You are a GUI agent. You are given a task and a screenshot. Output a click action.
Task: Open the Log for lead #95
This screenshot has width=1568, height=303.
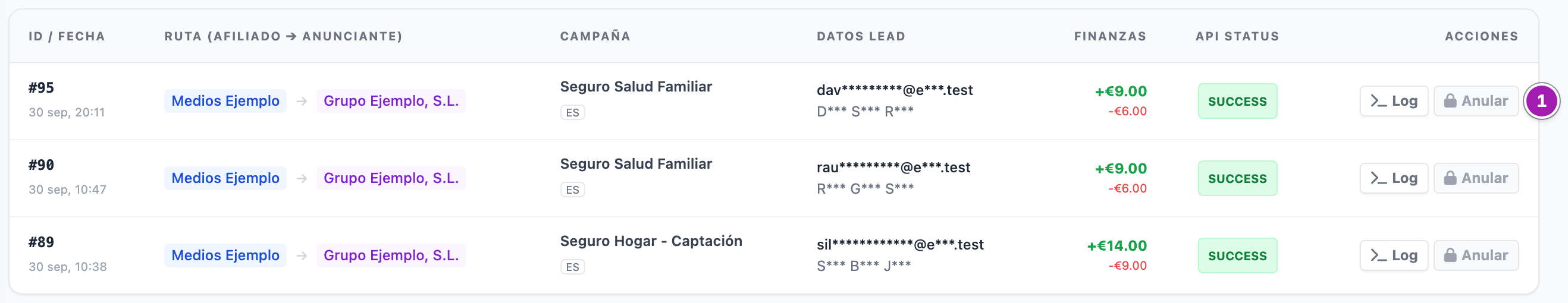(x=1393, y=101)
